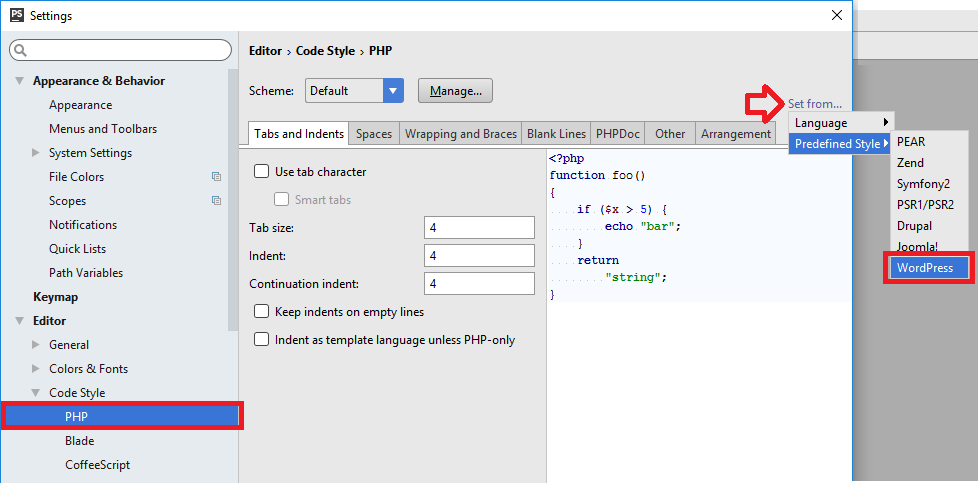Open Scopes settings page
Viewport: 978px width, 483px height.
[x=67, y=201]
